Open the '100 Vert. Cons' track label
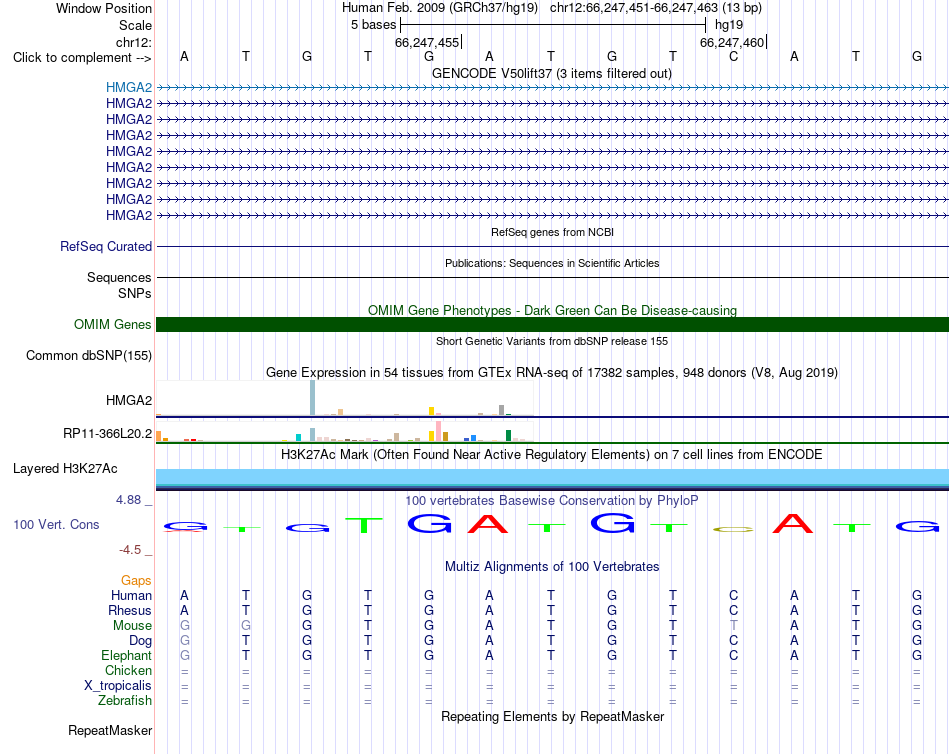Screen dimensions: 950x754 click(56, 524)
